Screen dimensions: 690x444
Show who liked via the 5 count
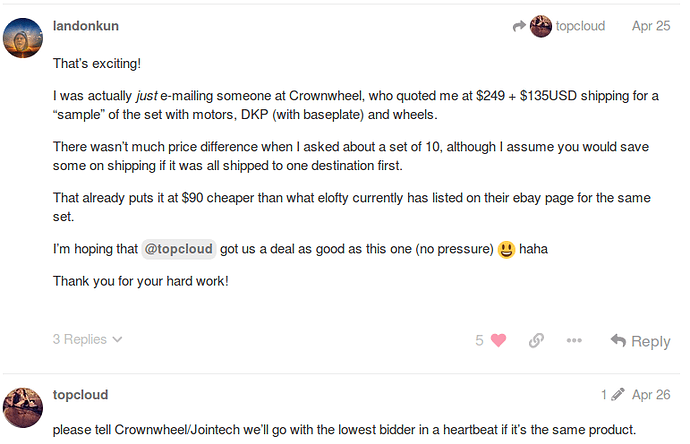tap(479, 340)
